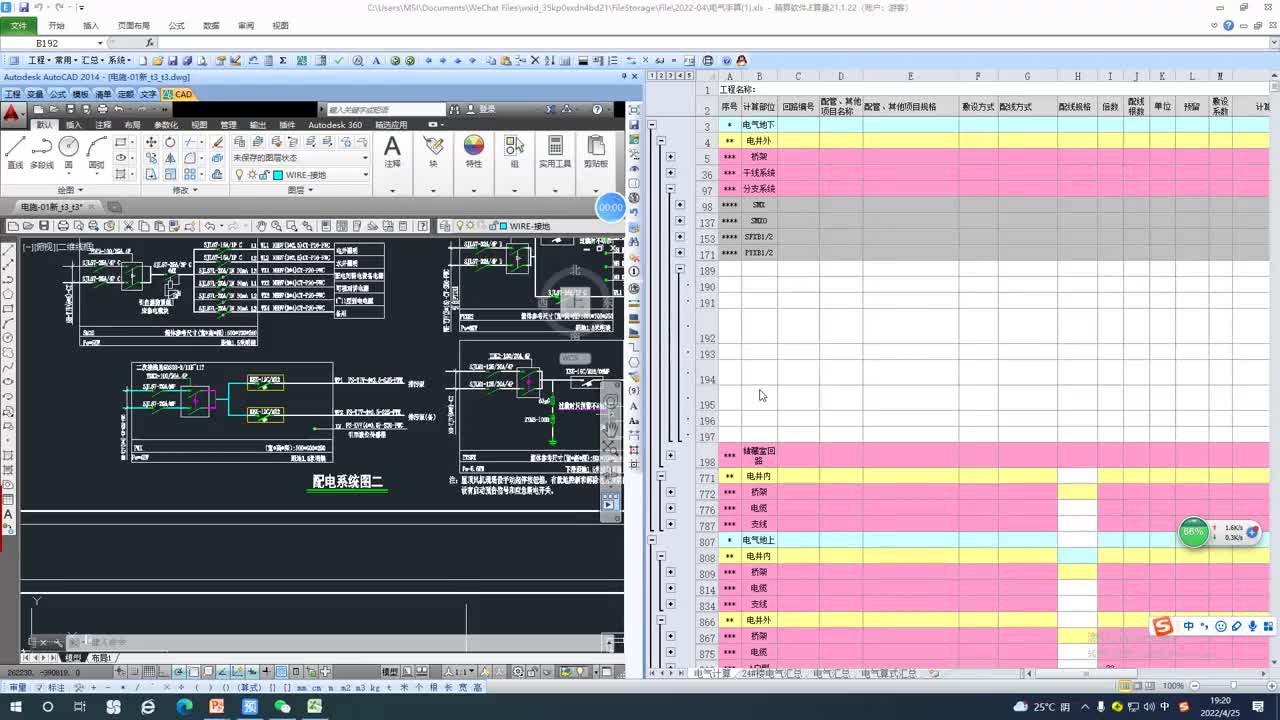Open the AutoCAD Block (块) panel
The width and height of the screenshot is (1280, 720).
[x=433, y=152]
